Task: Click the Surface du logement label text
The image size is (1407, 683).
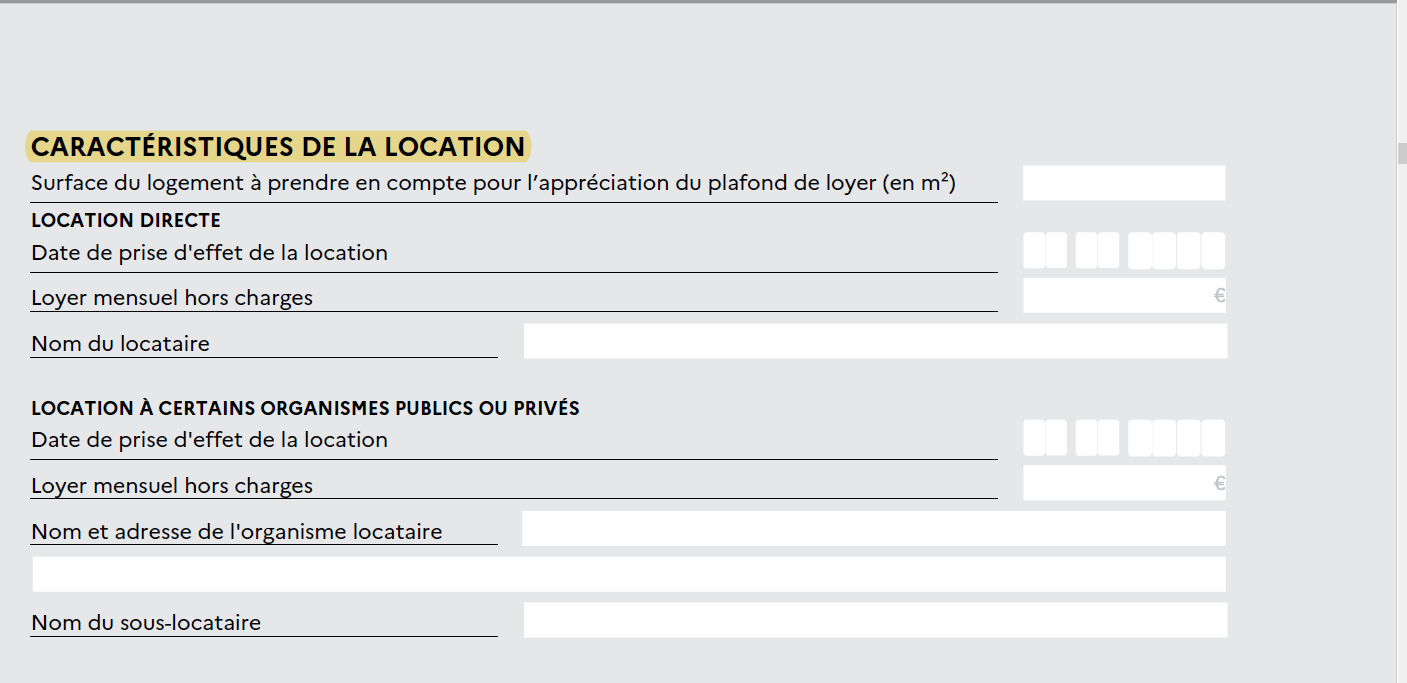Action: (x=494, y=183)
